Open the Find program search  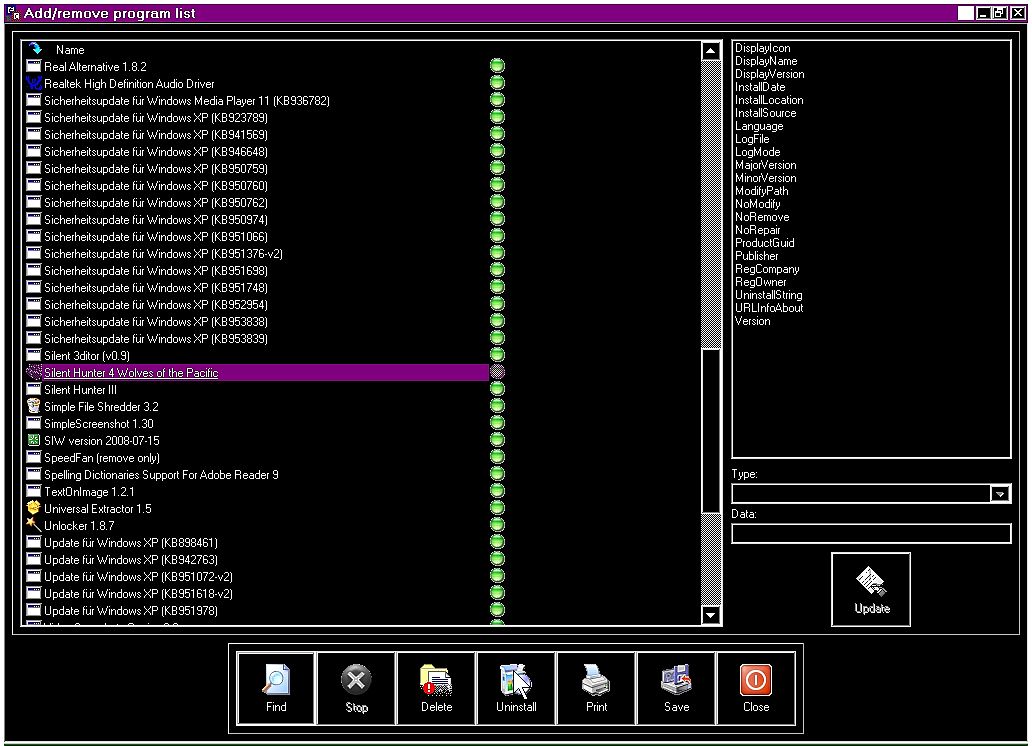click(x=276, y=688)
